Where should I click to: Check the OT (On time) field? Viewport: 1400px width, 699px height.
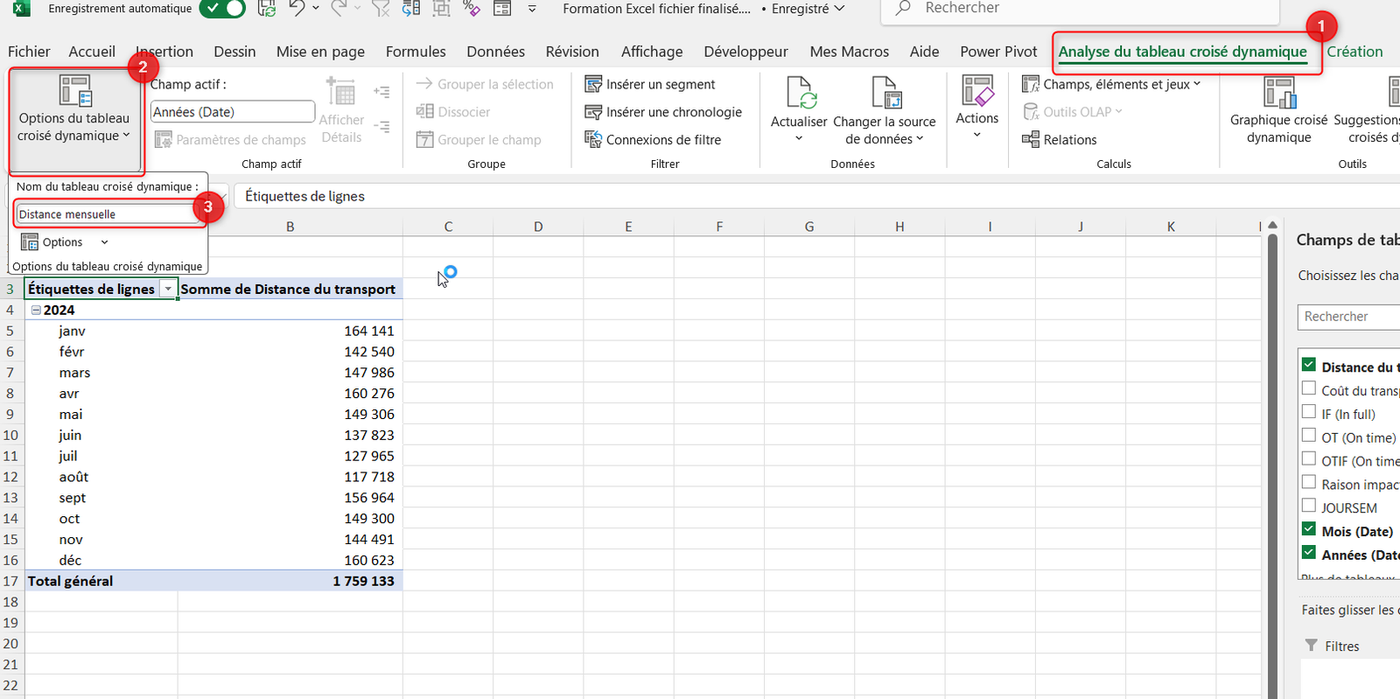1309,436
